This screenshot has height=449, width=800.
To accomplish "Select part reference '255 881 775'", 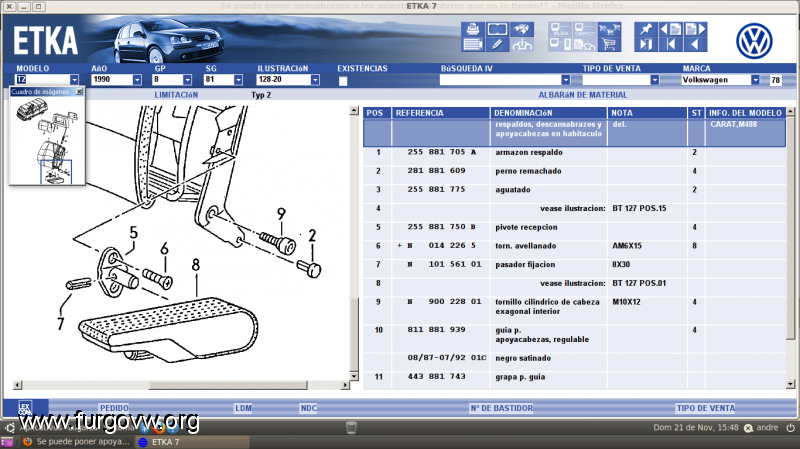I will pos(436,189).
